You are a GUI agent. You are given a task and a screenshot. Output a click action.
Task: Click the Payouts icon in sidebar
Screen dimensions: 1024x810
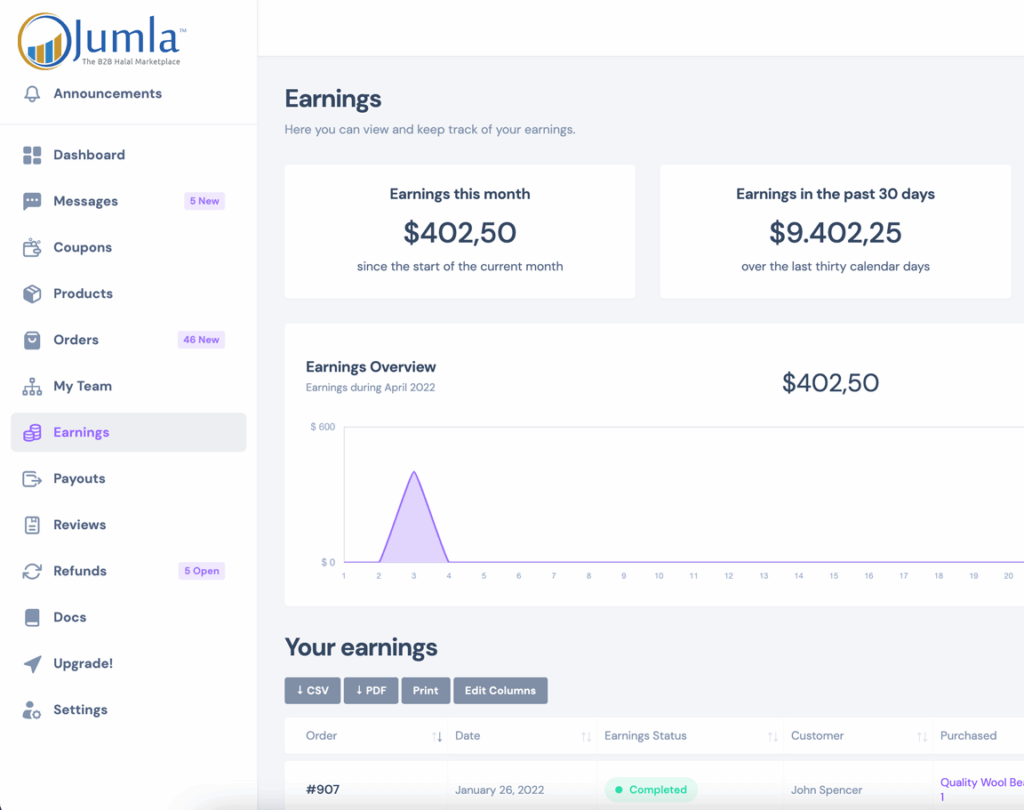click(32, 479)
